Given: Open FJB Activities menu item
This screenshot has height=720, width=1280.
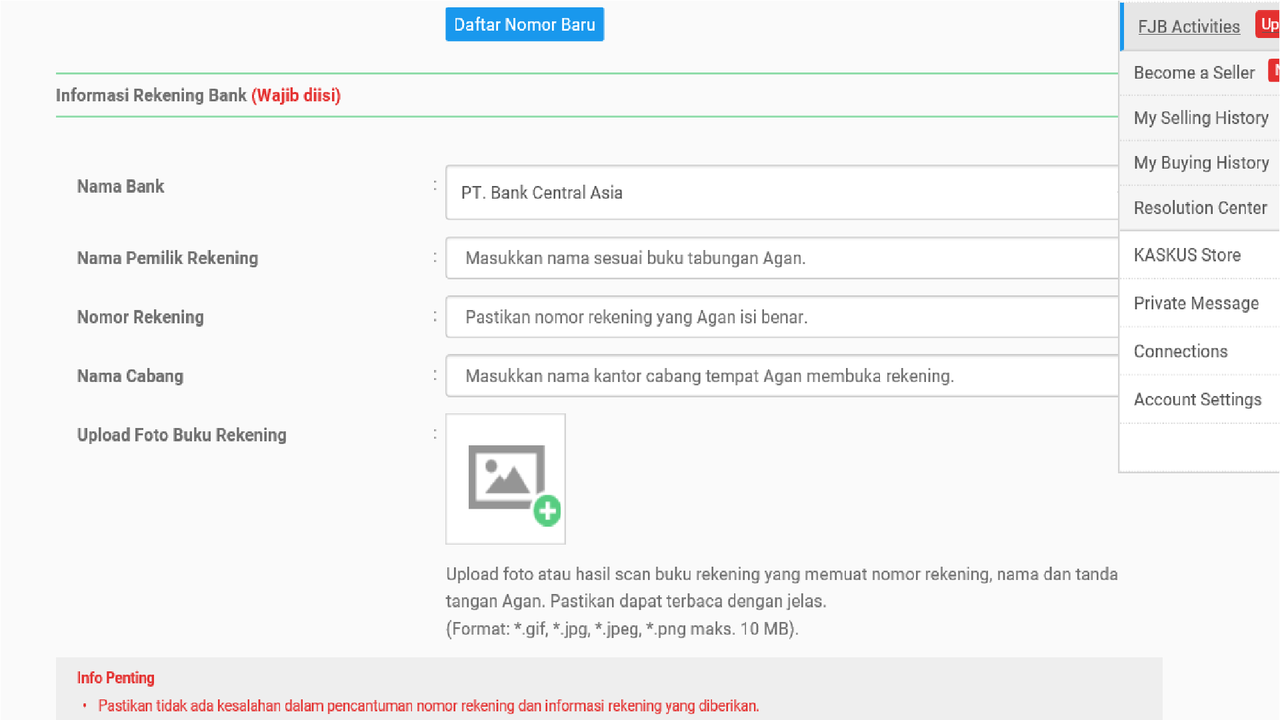Looking at the screenshot, I should click(x=1189, y=27).
